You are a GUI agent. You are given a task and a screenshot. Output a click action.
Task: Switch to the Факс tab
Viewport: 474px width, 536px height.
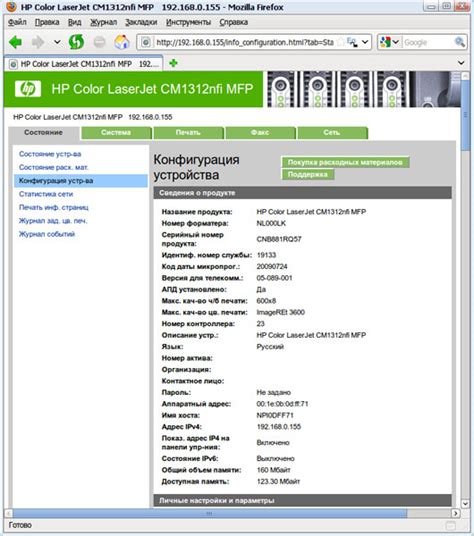click(x=260, y=133)
